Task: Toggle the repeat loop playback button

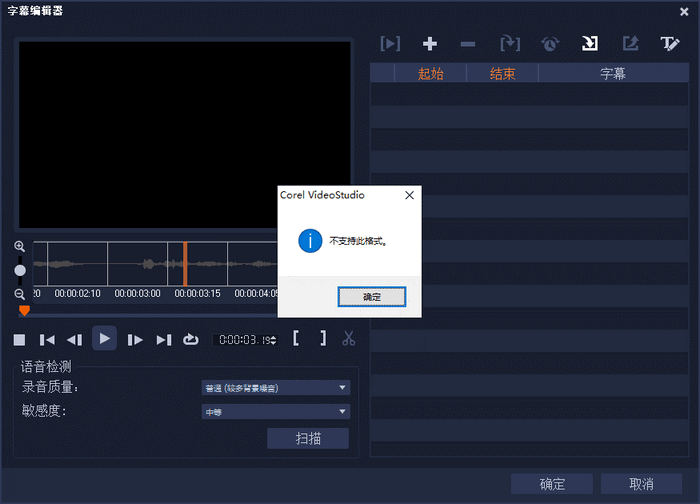Action: point(191,339)
